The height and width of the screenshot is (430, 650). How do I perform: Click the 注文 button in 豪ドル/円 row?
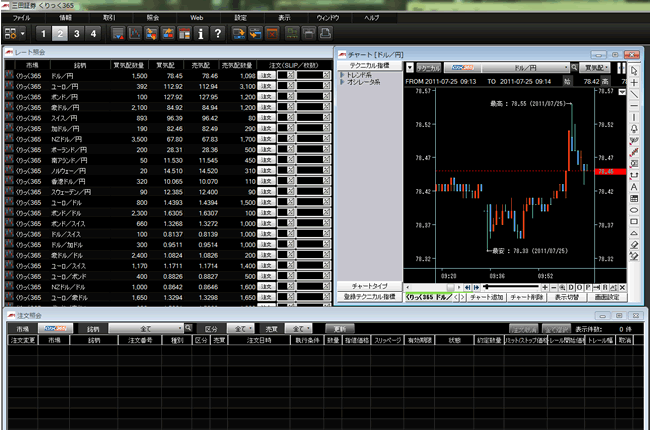click(266, 107)
